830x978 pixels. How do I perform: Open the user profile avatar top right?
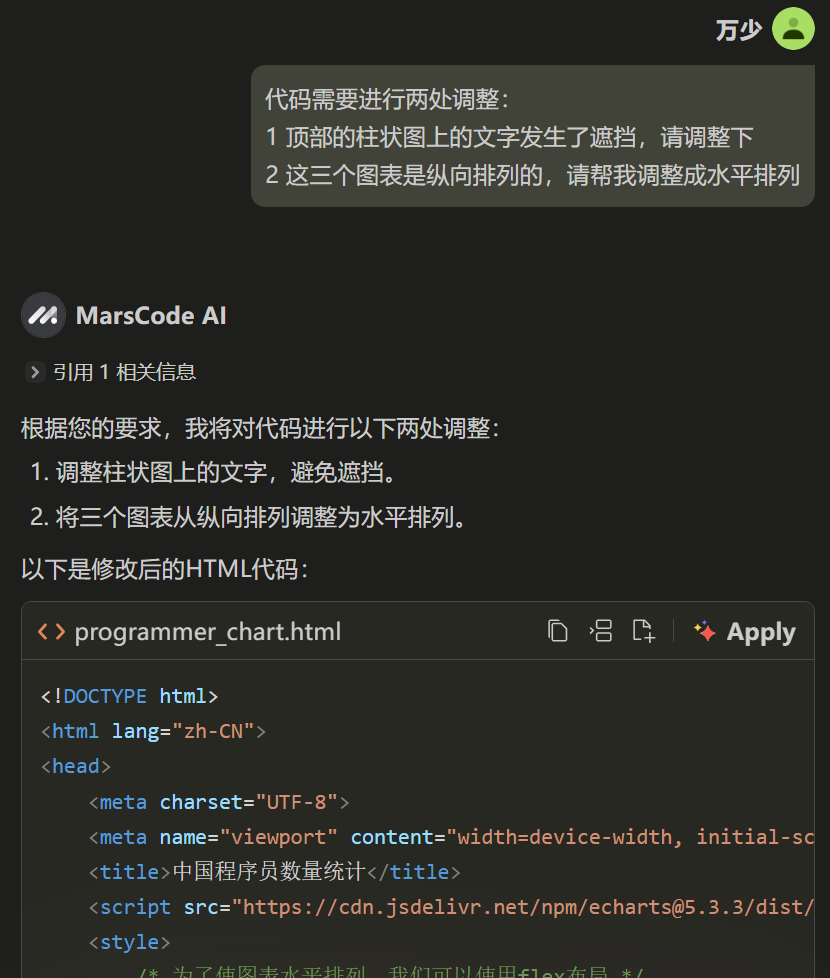click(793, 29)
